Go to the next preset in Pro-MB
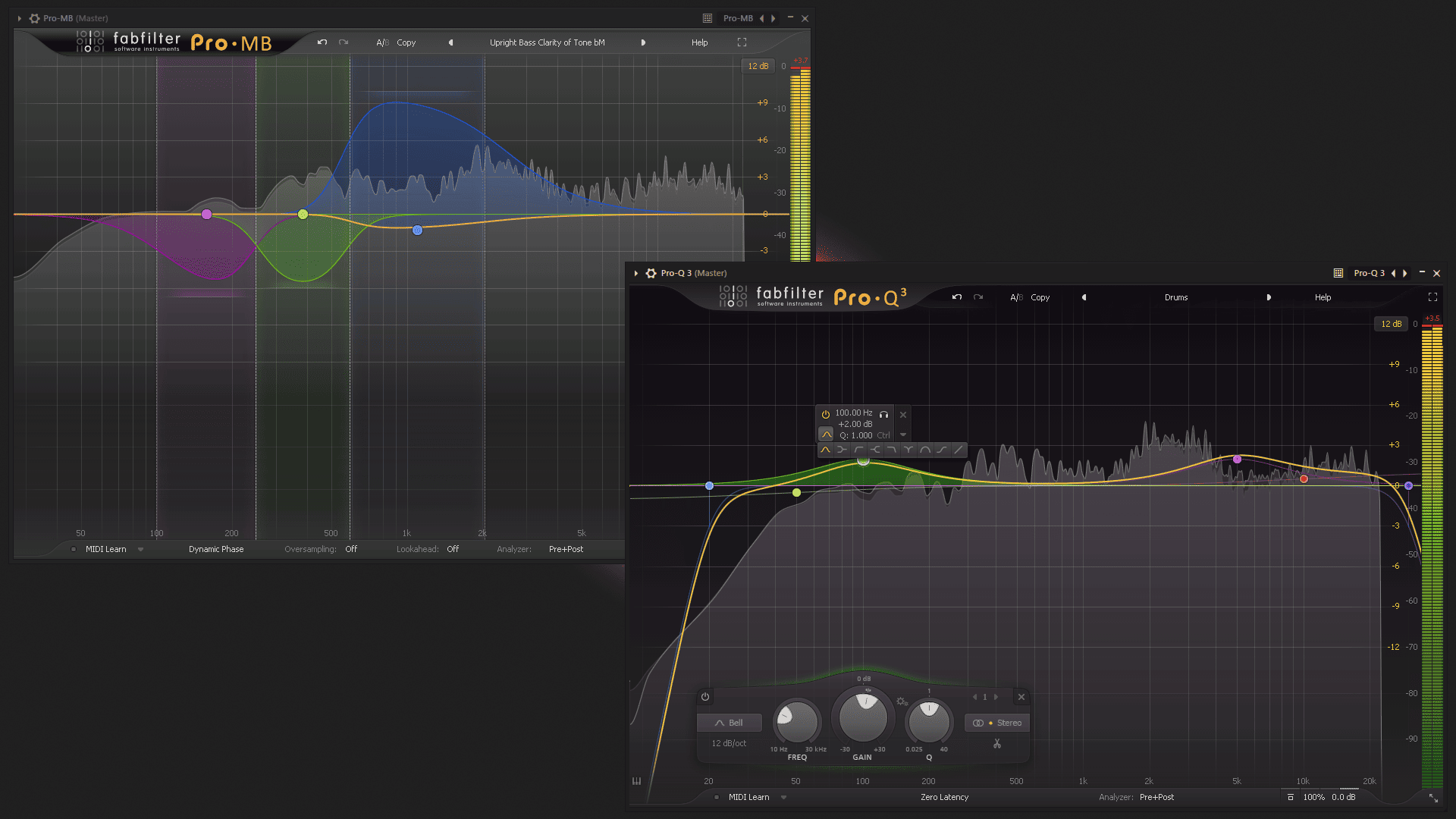Image resolution: width=1456 pixels, height=819 pixels. (x=644, y=42)
